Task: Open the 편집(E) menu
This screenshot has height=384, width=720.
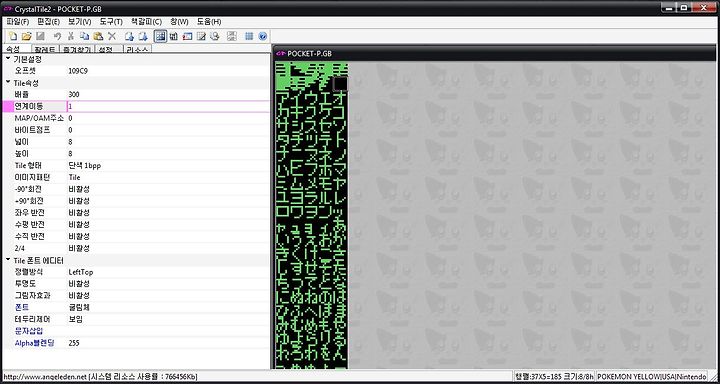Action: [48, 22]
